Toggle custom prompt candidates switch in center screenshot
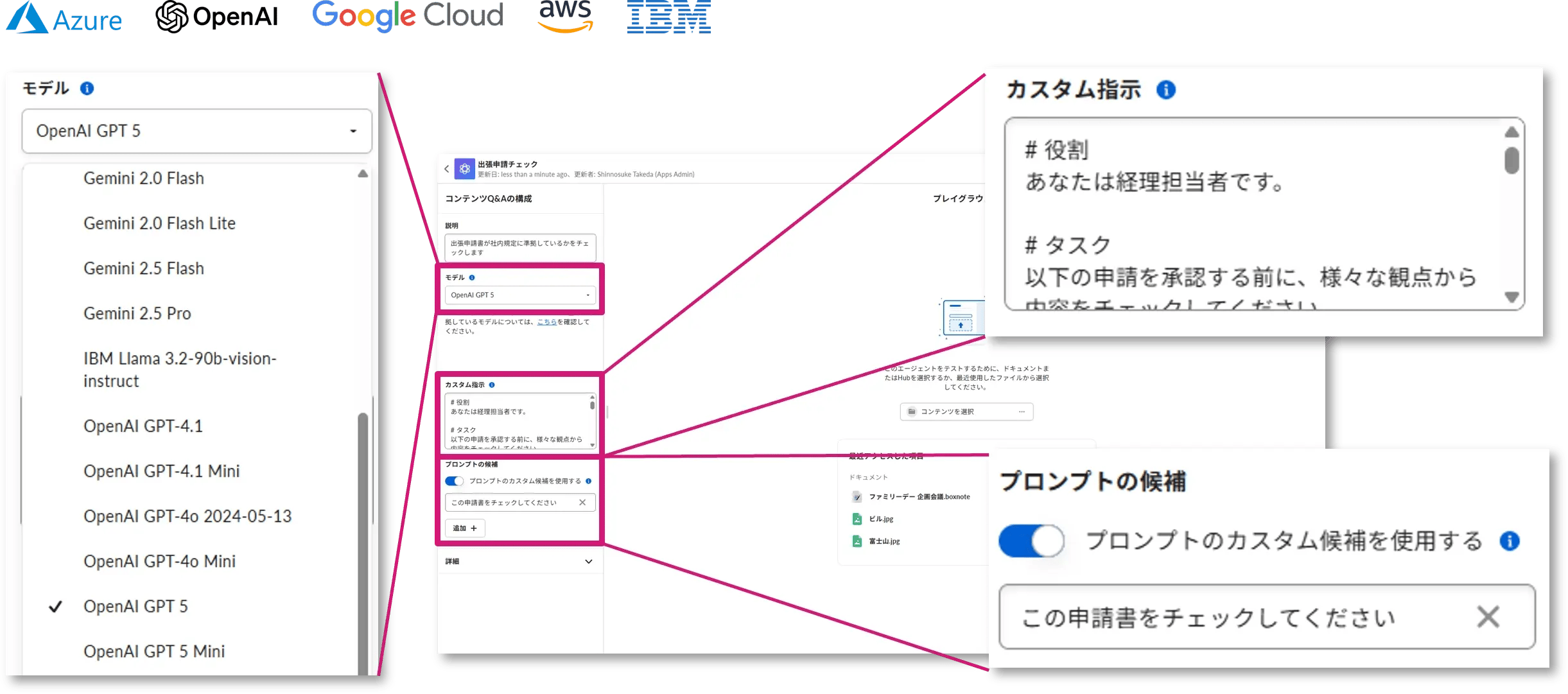The width and height of the screenshot is (1568, 694). [454, 481]
